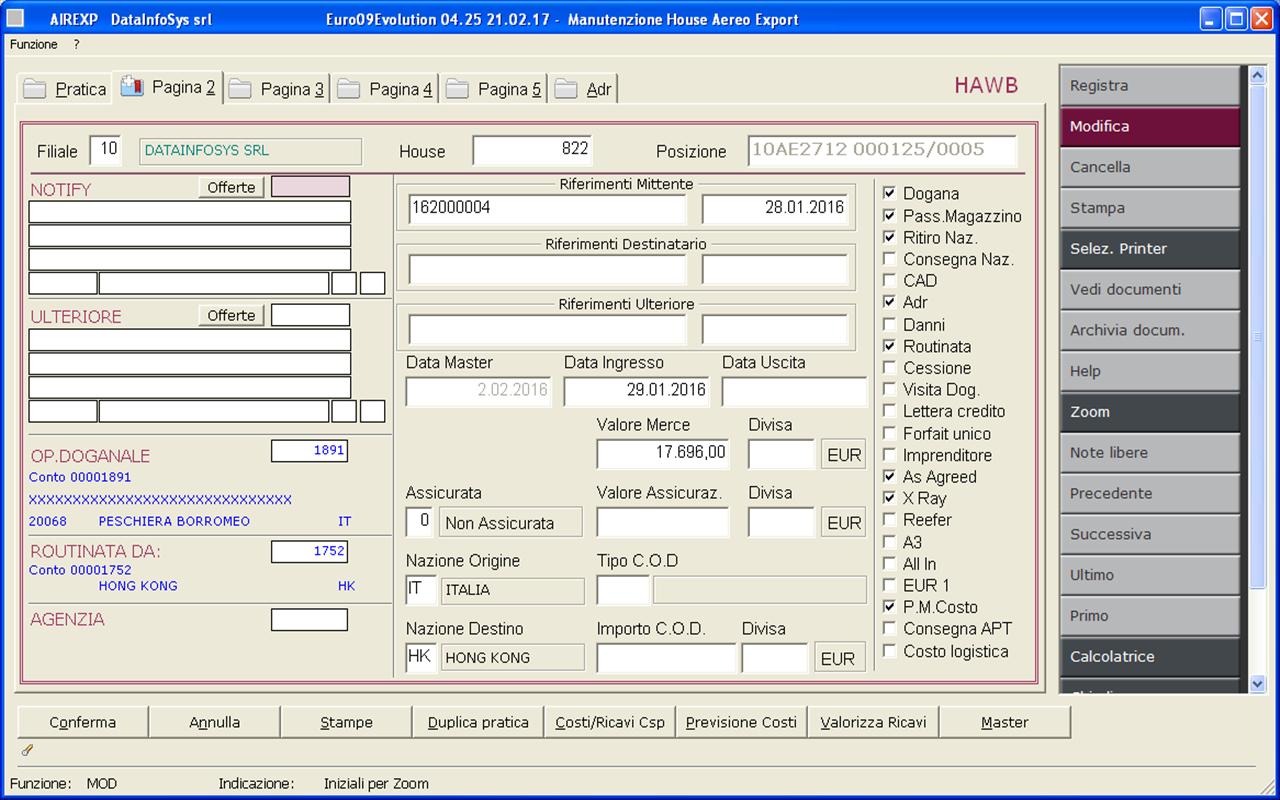1280x800 pixels.
Task: Click EUR button next to Importo C.O.D.
Action: click(x=838, y=659)
